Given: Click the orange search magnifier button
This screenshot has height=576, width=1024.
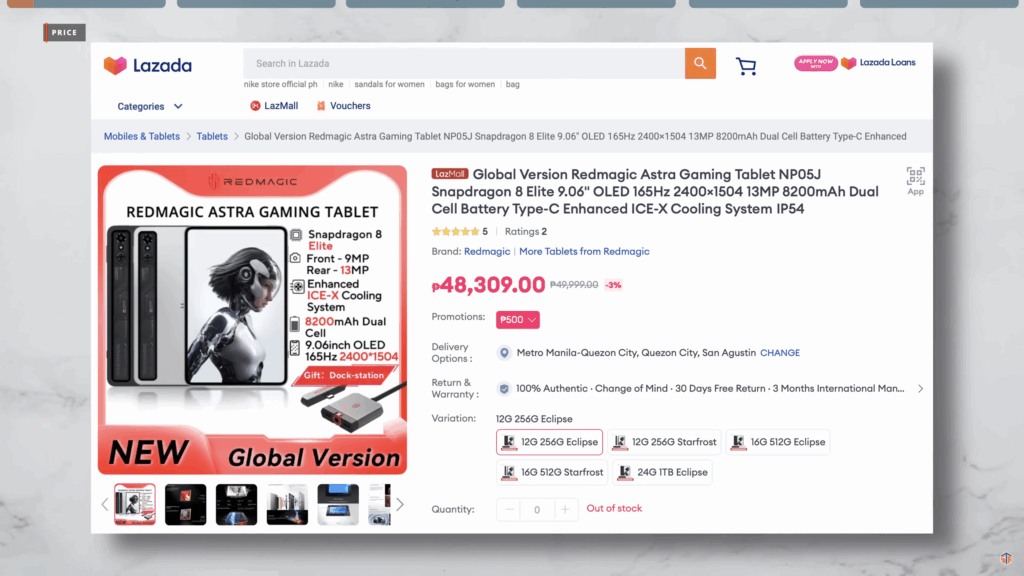Looking at the screenshot, I should coord(700,63).
